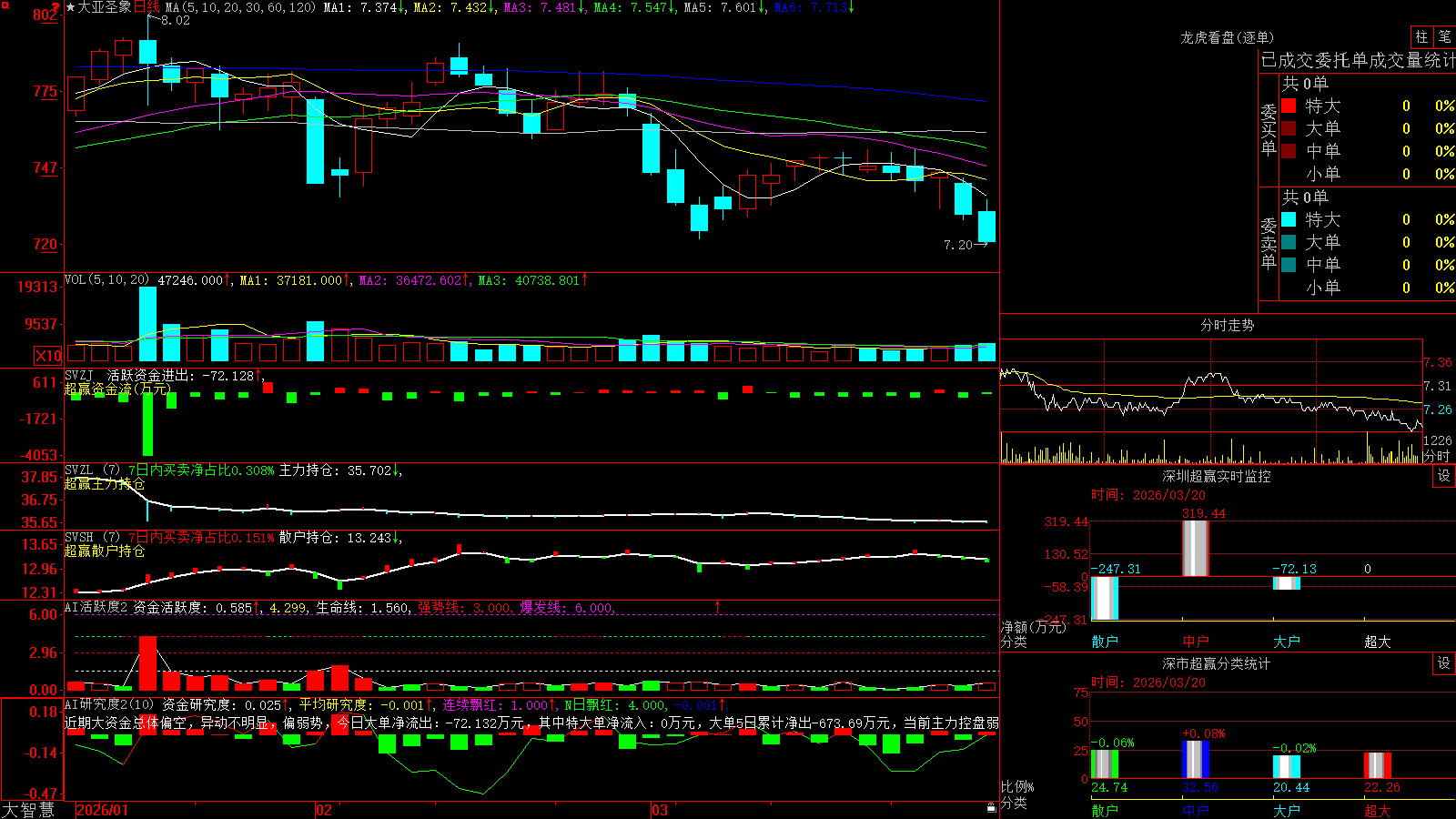Select 超大 category in 深市超赢分类统计
1456x819 pixels.
pyautogui.click(x=1378, y=811)
